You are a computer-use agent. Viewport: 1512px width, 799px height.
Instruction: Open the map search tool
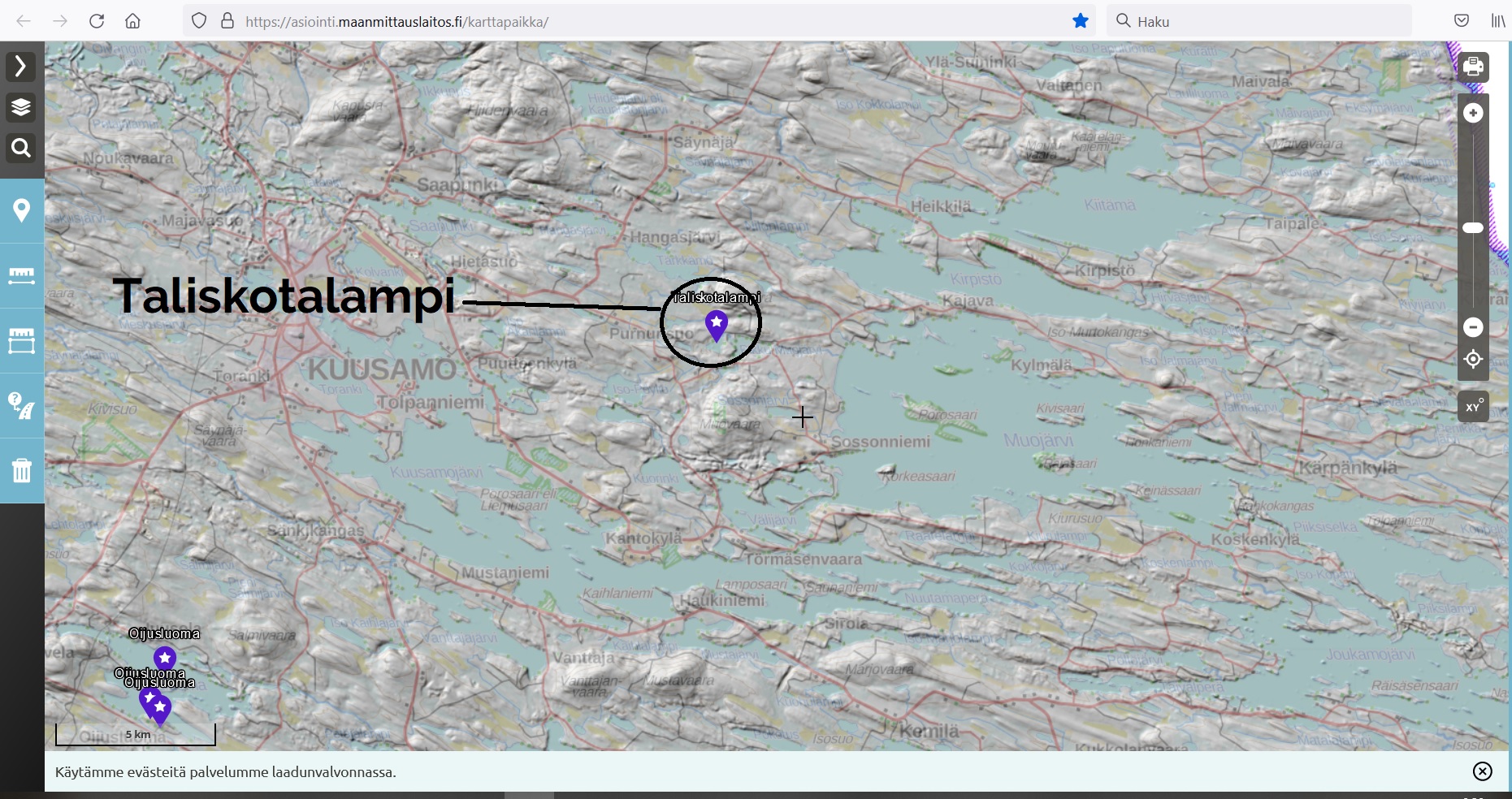(x=21, y=148)
